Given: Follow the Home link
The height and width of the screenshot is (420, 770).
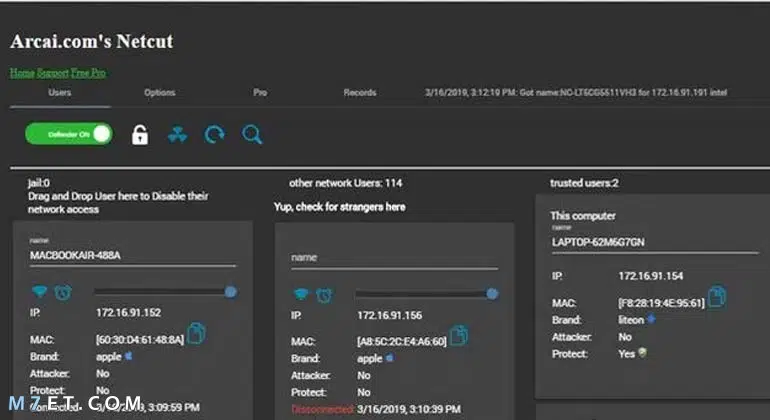Looking at the screenshot, I should [22, 73].
